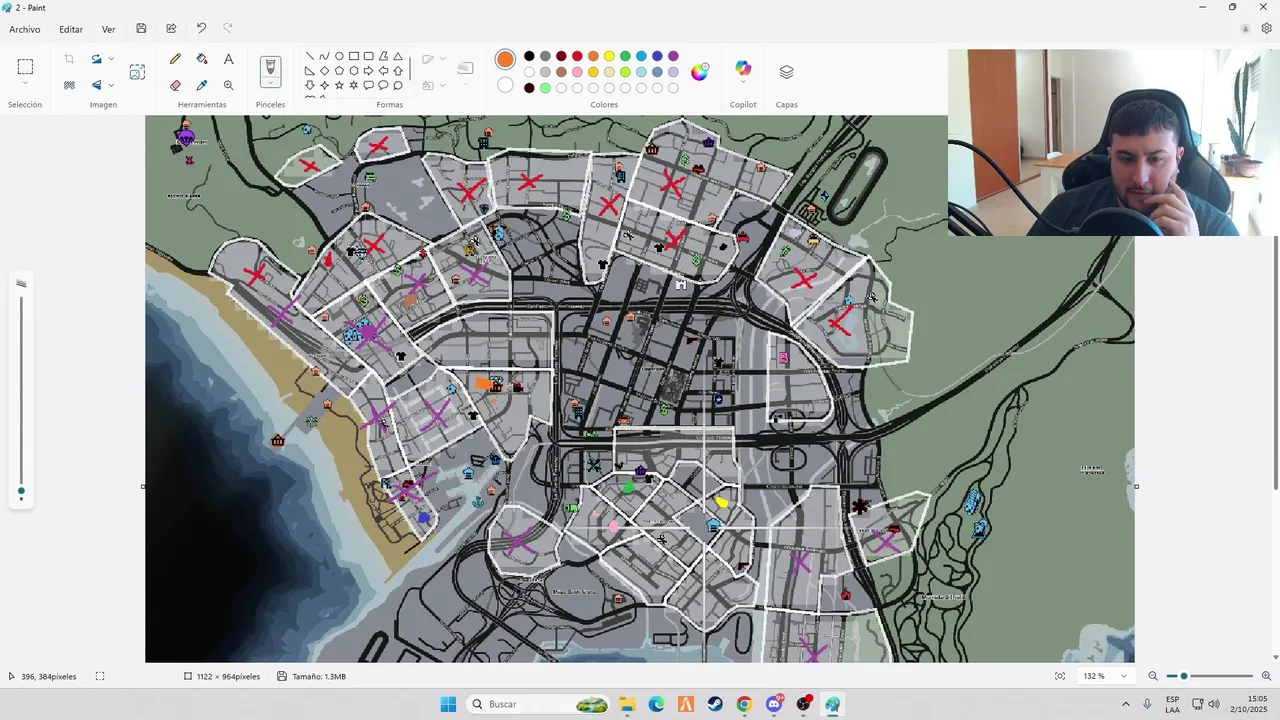Click the brush size vertical slider handle
Viewport: 1280px width, 720px height.
[x=21, y=491]
